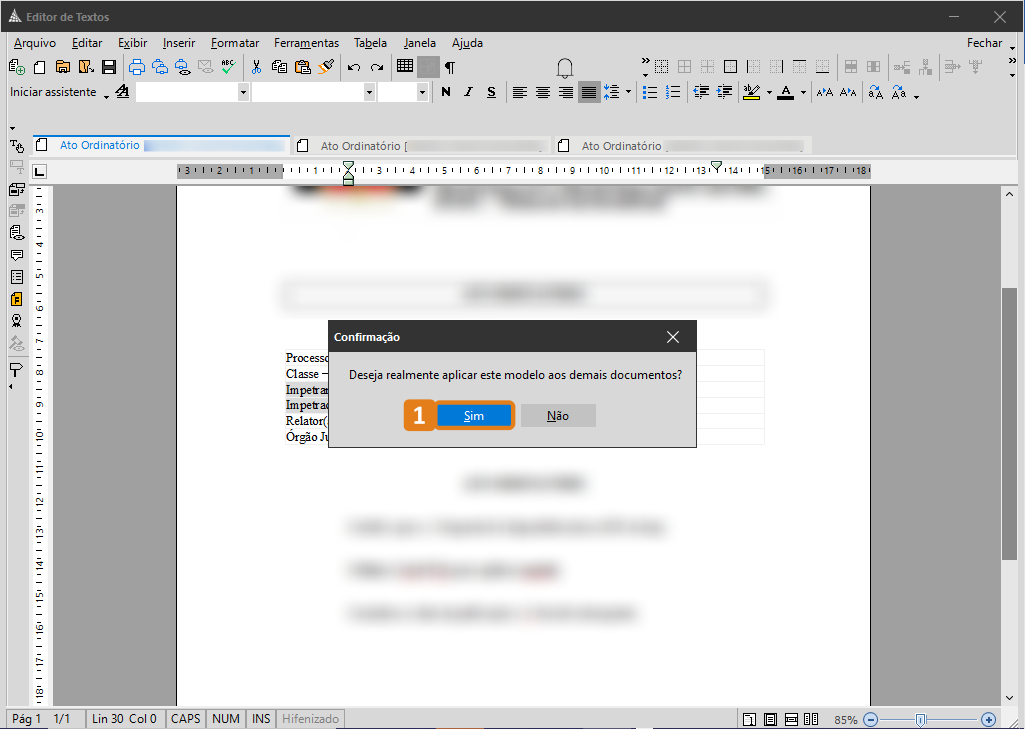Toggle bold formatting with the N button
Image resolution: width=1025 pixels, height=729 pixels.
pyautogui.click(x=445, y=92)
